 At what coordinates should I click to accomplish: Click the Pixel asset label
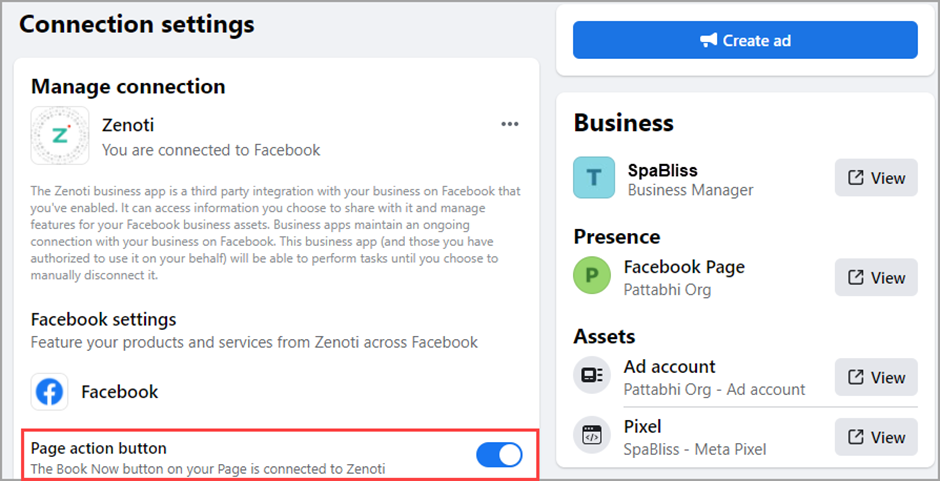(643, 427)
